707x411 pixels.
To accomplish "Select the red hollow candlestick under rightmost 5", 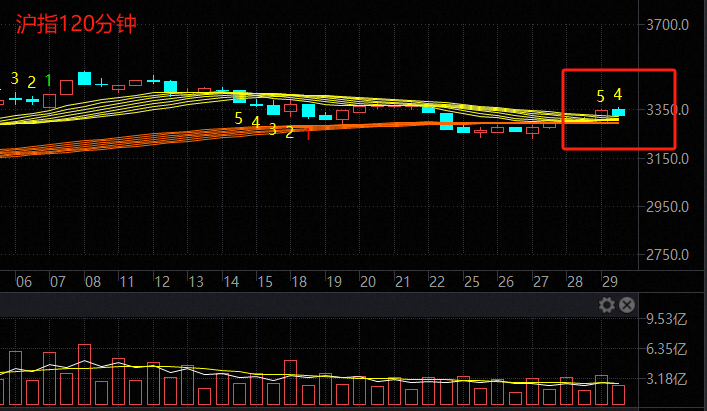I will [x=601, y=114].
